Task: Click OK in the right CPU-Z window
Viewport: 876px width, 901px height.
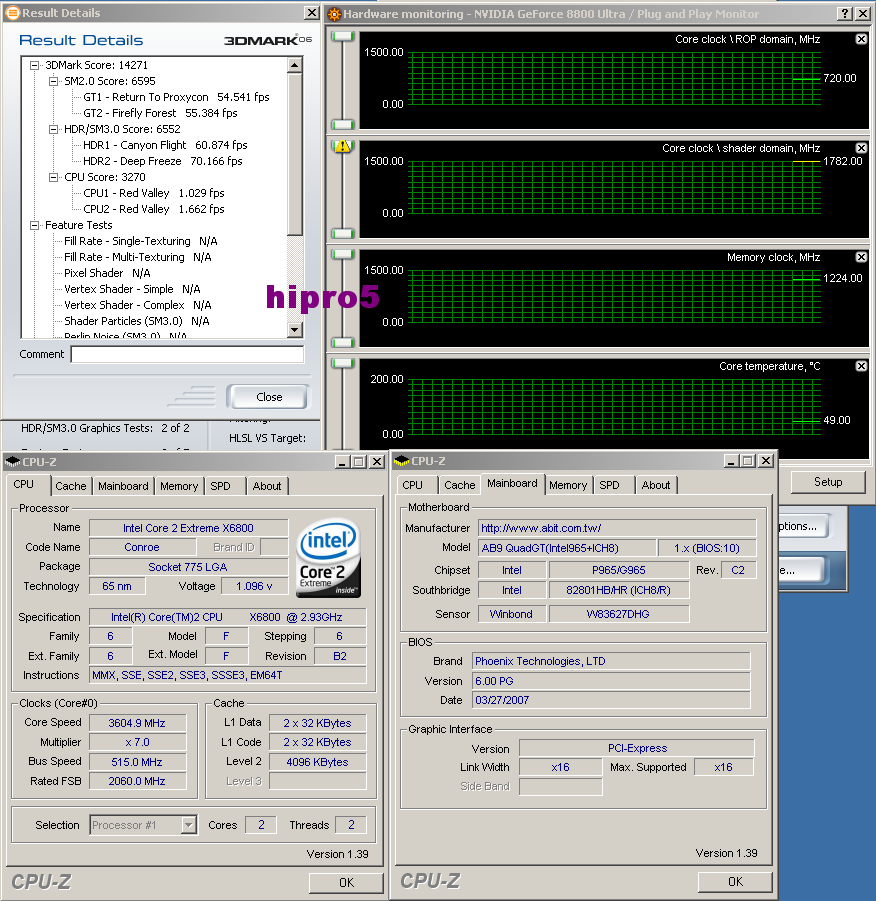Action: [x=735, y=882]
